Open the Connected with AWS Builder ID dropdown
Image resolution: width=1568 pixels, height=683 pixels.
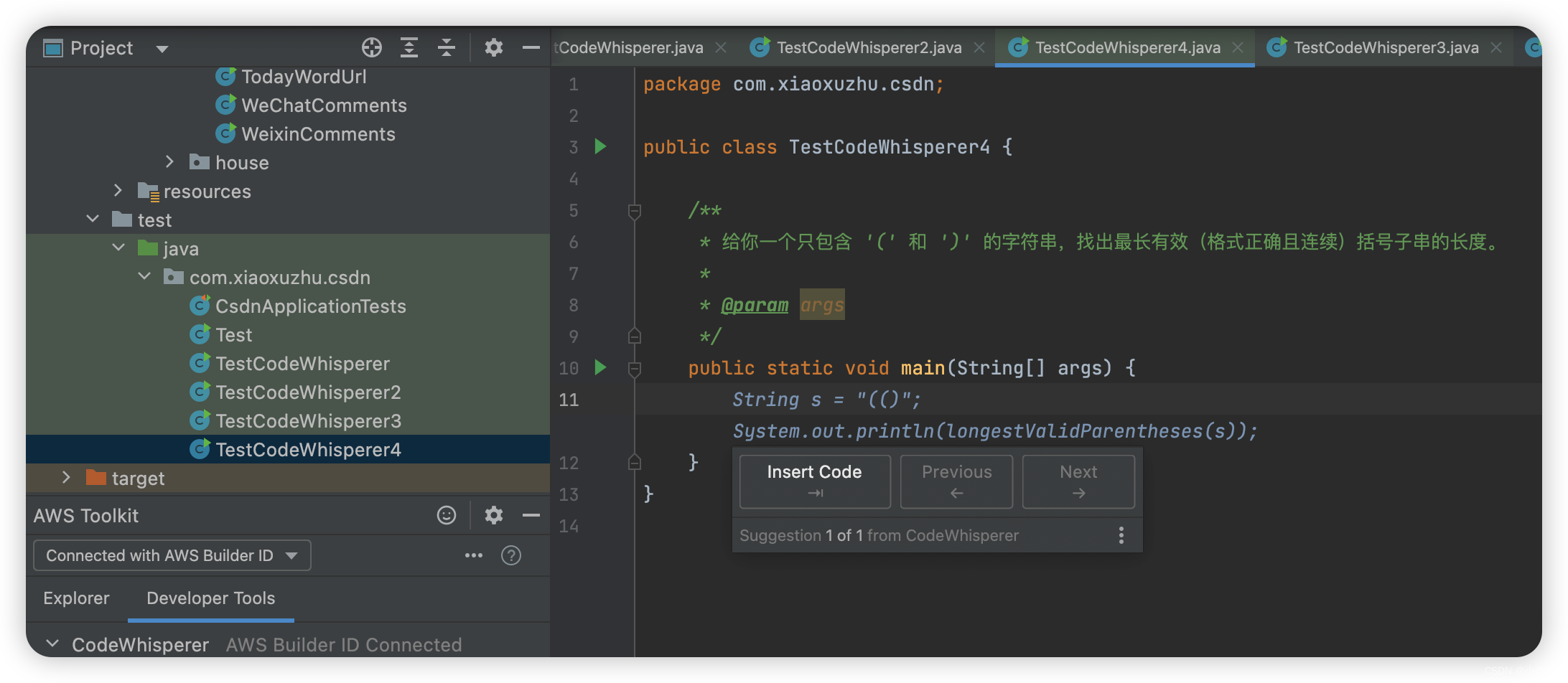[172, 555]
